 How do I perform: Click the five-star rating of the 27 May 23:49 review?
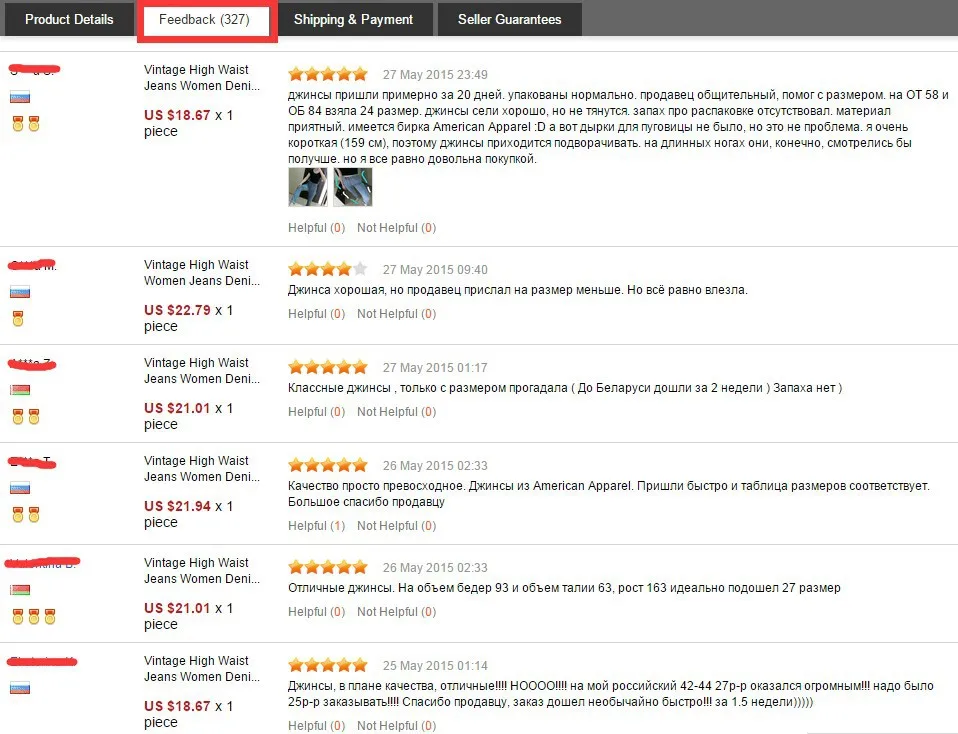coord(328,75)
